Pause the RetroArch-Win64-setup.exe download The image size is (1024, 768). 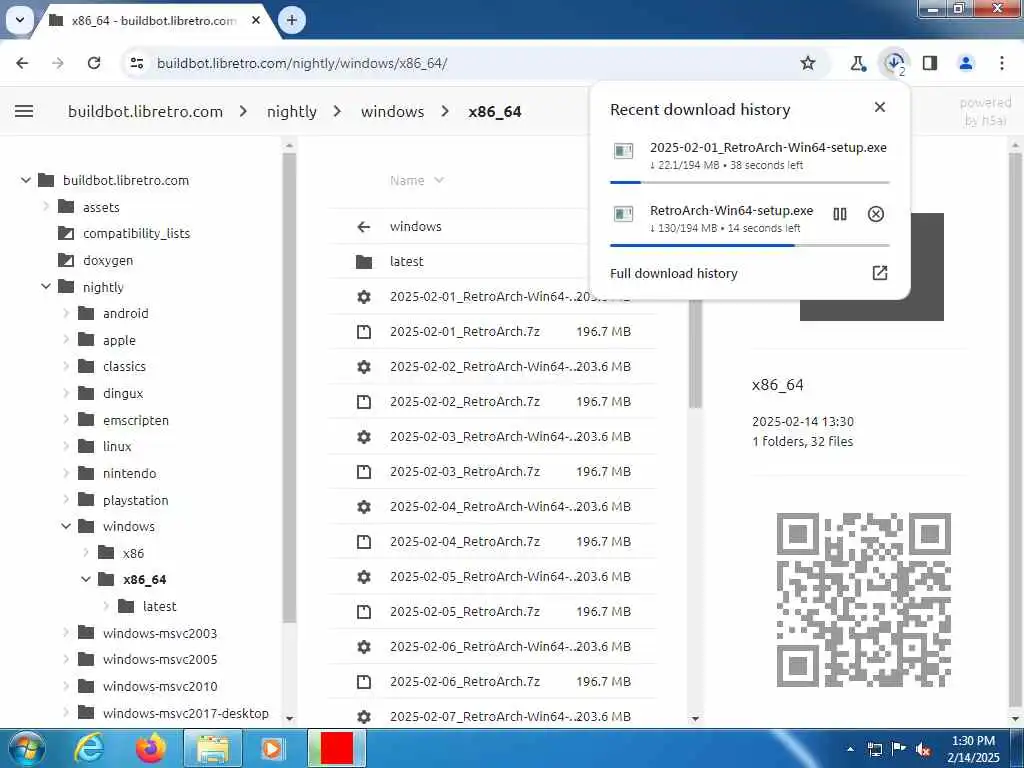(840, 214)
